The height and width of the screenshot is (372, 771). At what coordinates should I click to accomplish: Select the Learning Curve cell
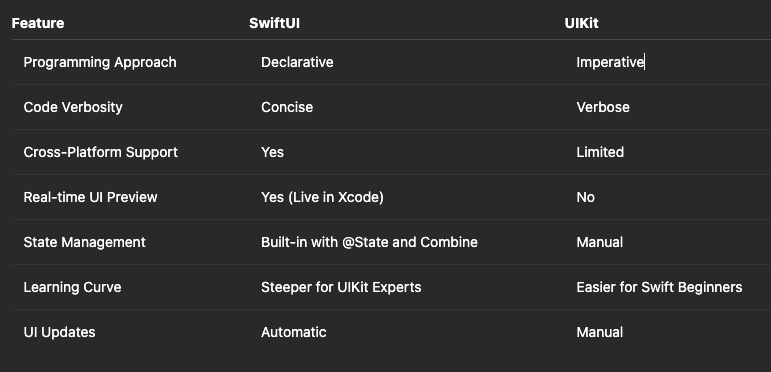click(72, 287)
